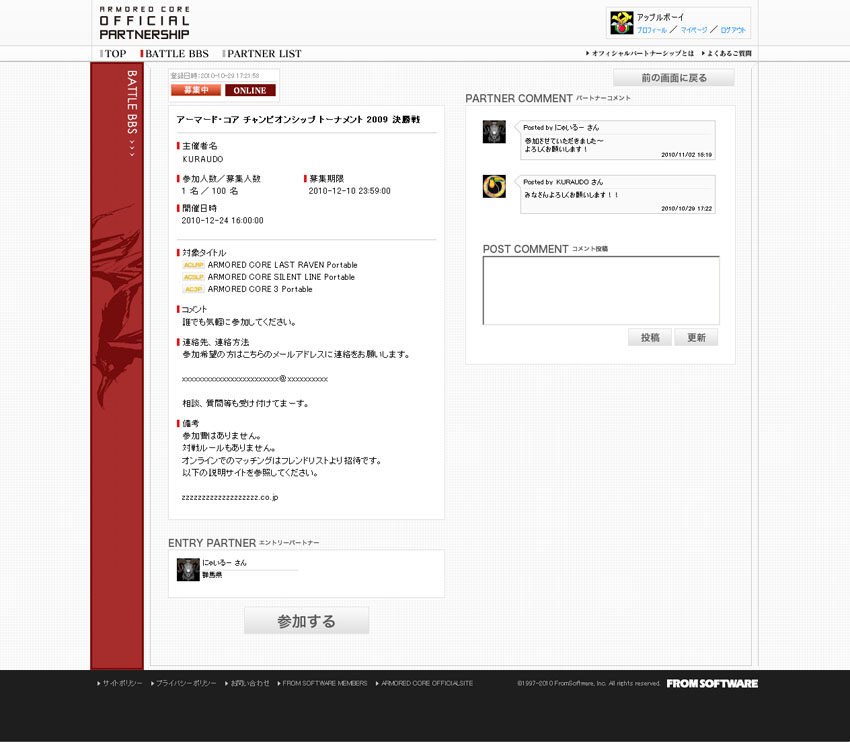The image size is (850, 742).
Task: Select ARMORED CORE SILENT LINE Portable text
Action: [281, 277]
